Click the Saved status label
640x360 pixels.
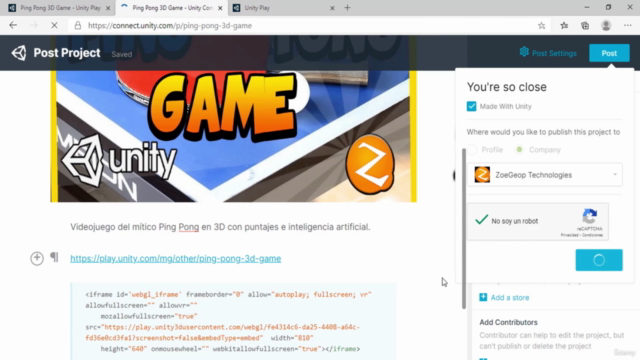122,54
